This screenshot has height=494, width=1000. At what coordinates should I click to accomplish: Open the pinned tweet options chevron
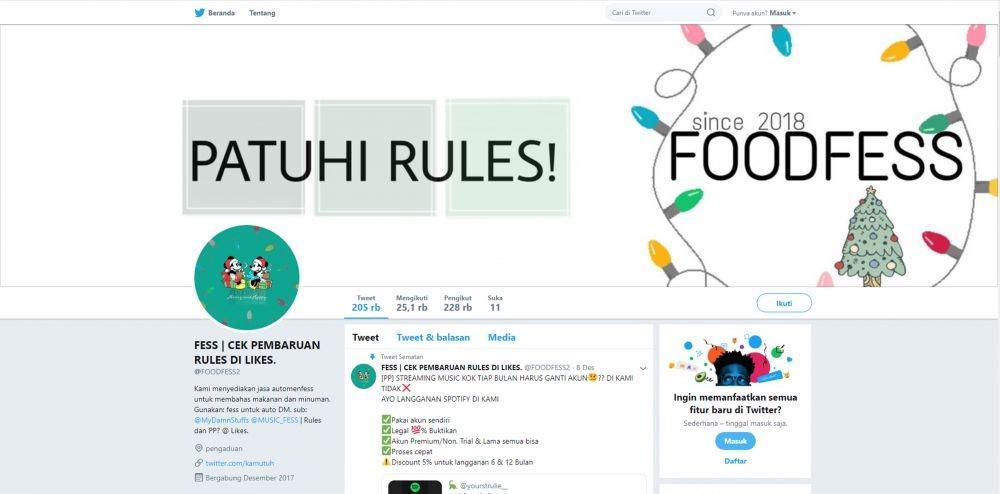tap(642, 368)
